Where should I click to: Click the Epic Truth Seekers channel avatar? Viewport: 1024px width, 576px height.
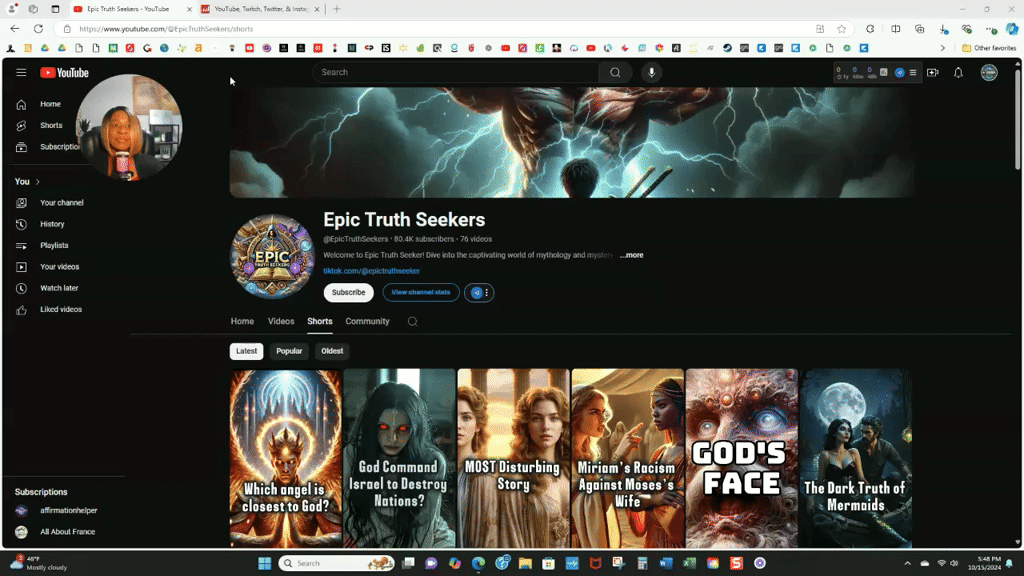point(272,256)
